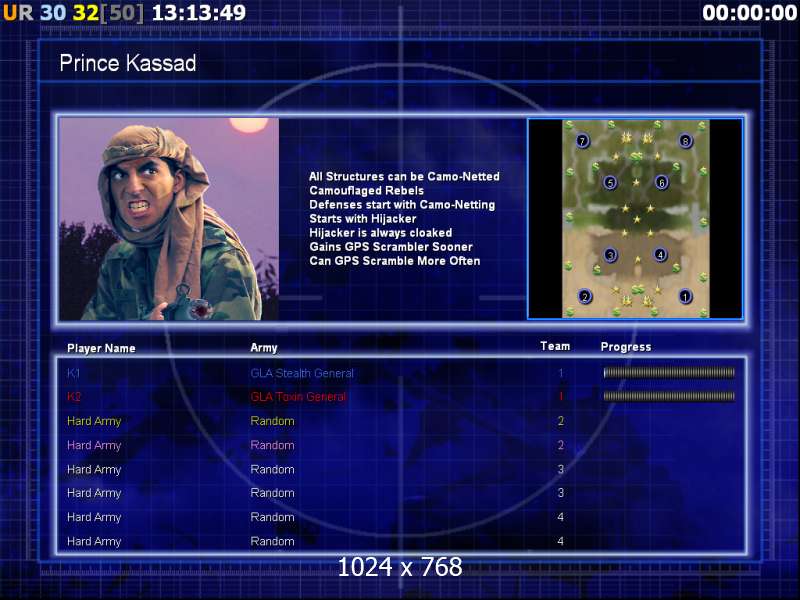Click the 'Starts with Hijacker' line
The image size is (800, 600).
(363, 219)
